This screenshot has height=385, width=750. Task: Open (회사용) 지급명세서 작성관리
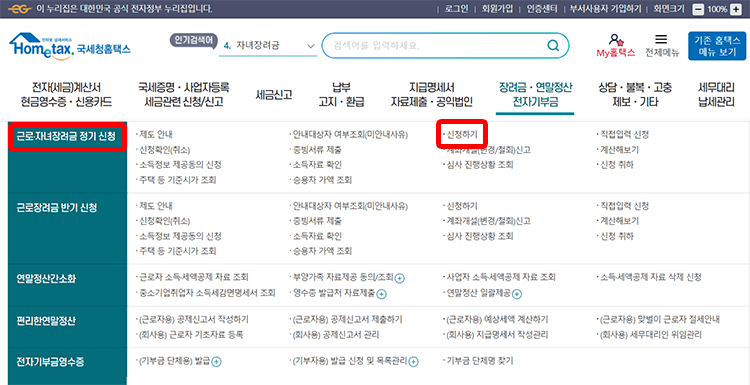click(x=496, y=335)
